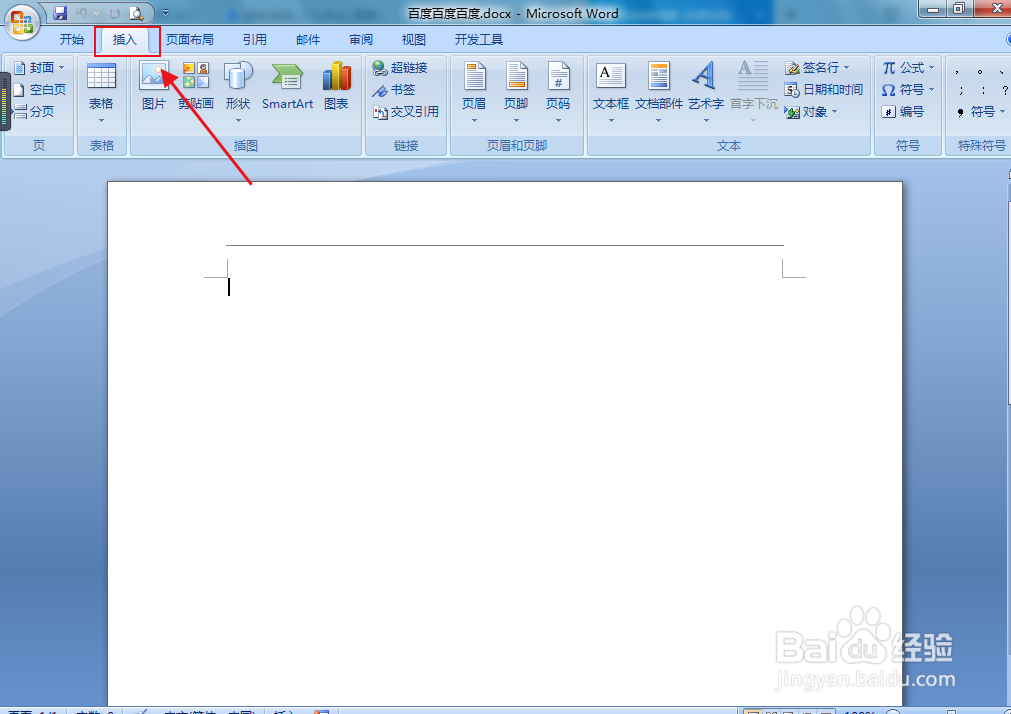Switch to the Page Layout tab

click(190, 39)
